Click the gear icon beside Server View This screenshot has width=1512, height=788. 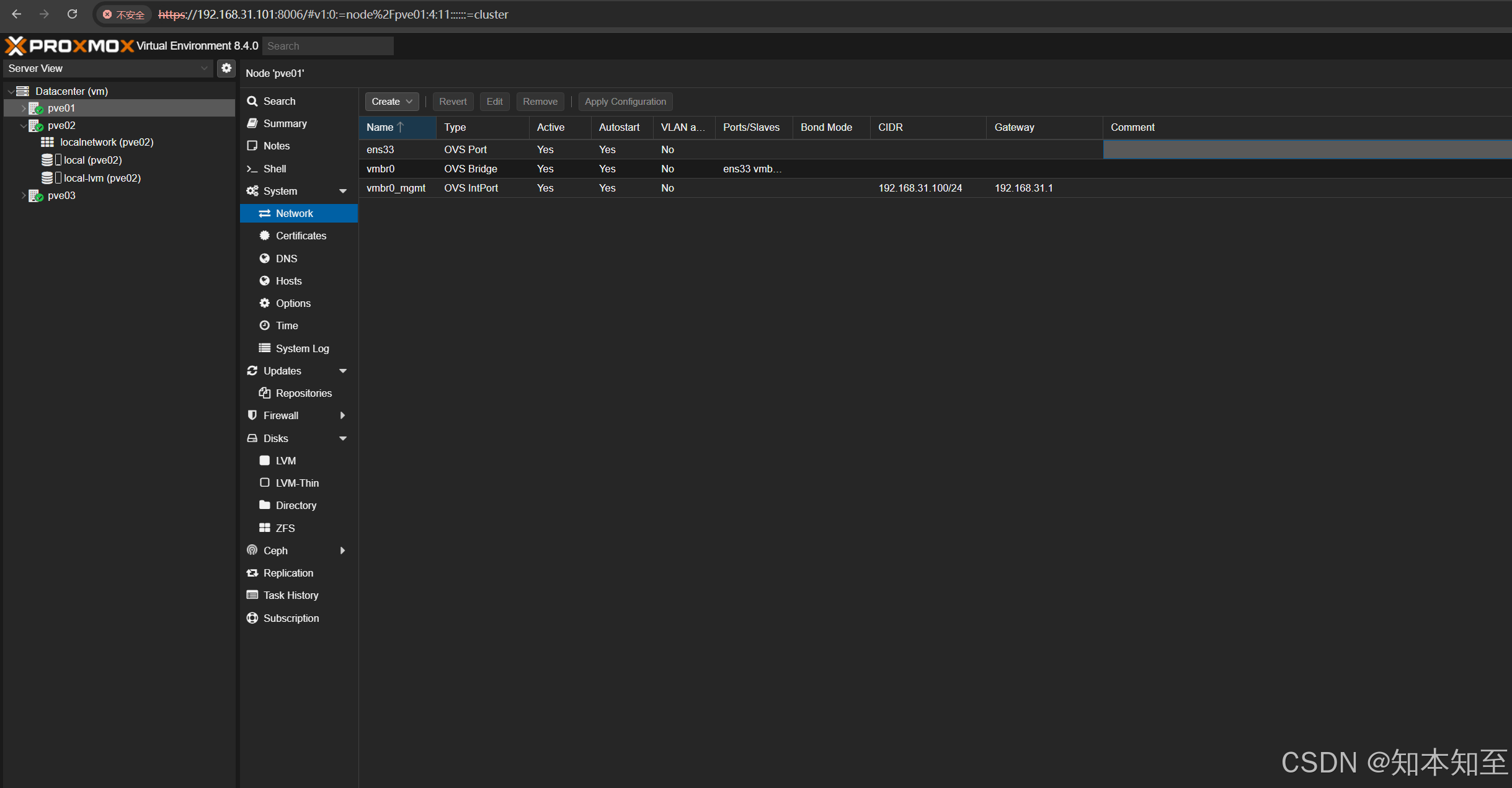(226, 68)
